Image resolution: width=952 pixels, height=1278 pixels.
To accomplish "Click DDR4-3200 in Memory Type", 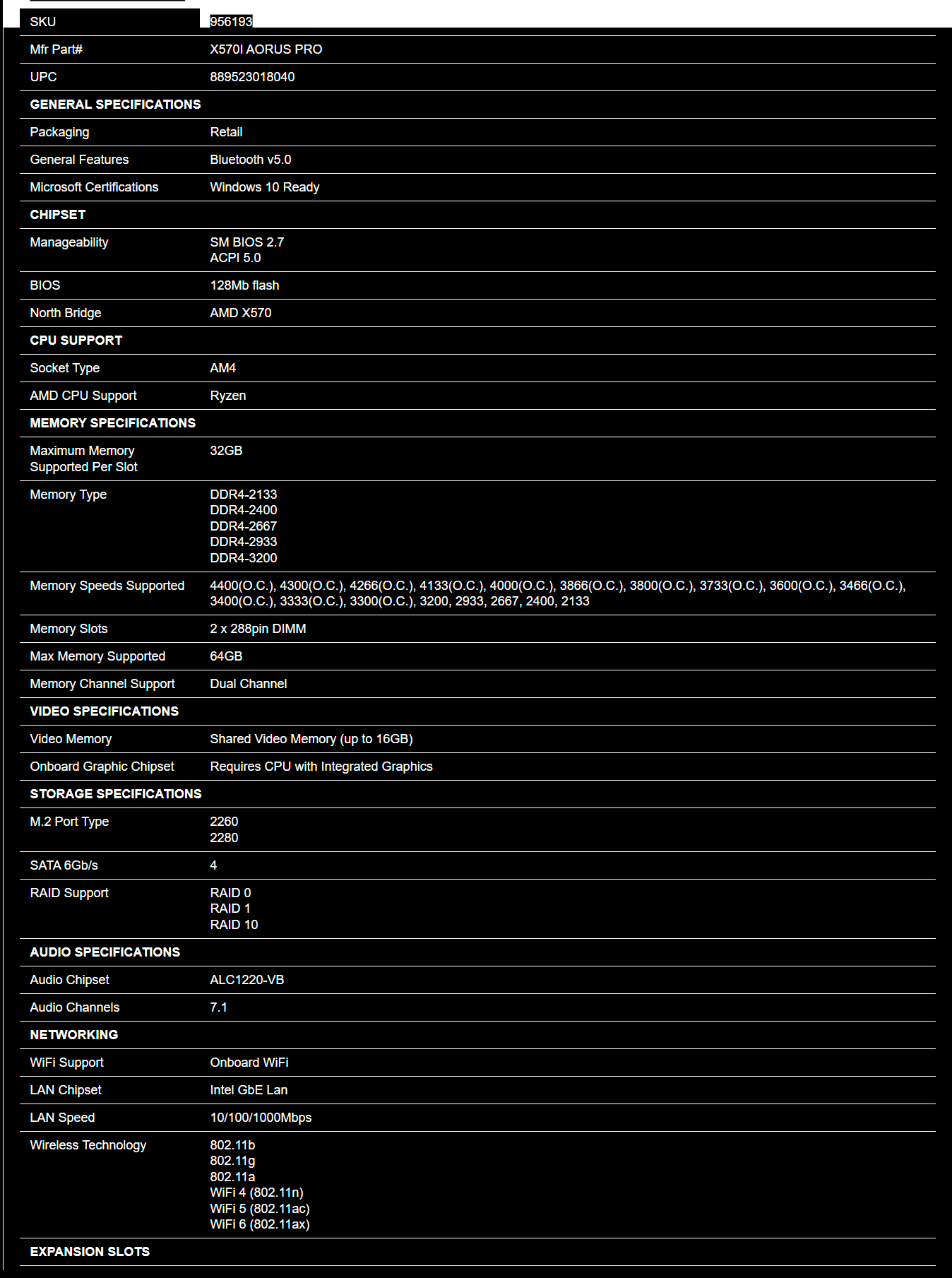I will [x=244, y=558].
